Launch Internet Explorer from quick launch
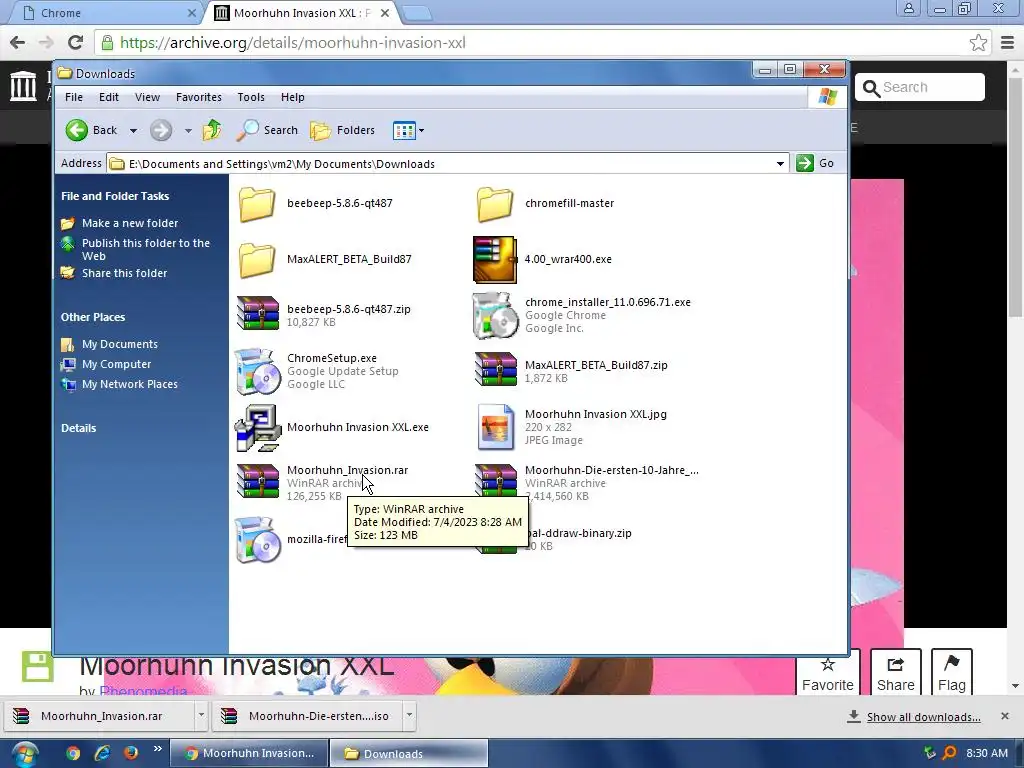The height and width of the screenshot is (768, 1024). (x=102, y=753)
